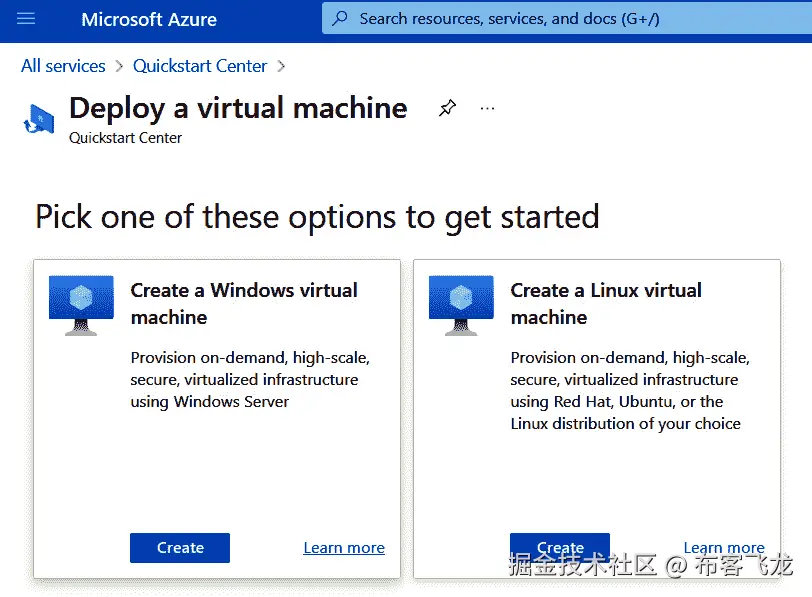Click the Quickstart Center subtitle under the title

[125, 138]
